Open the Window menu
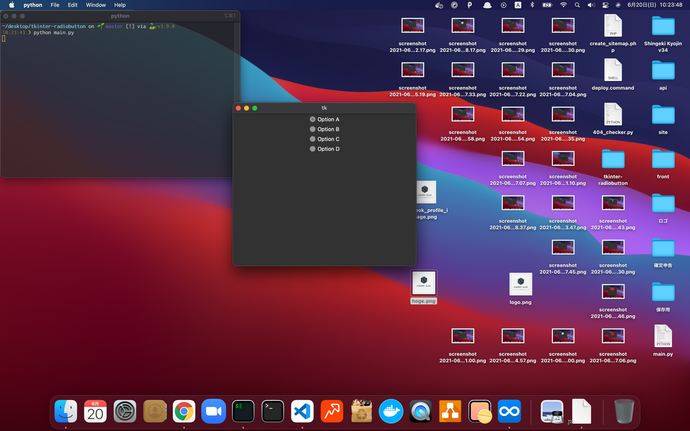Image resolution: width=690 pixels, height=431 pixels. click(95, 5)
